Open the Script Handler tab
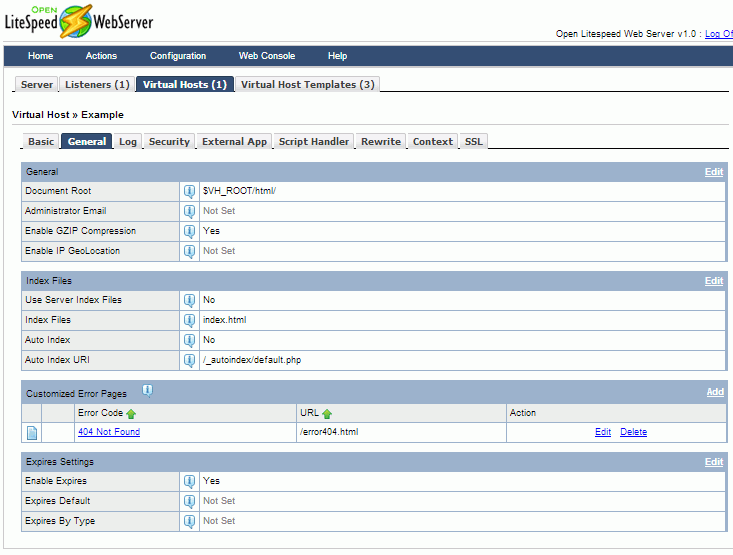This screenshot has height=555, width=733. click(x=314, y=142)
